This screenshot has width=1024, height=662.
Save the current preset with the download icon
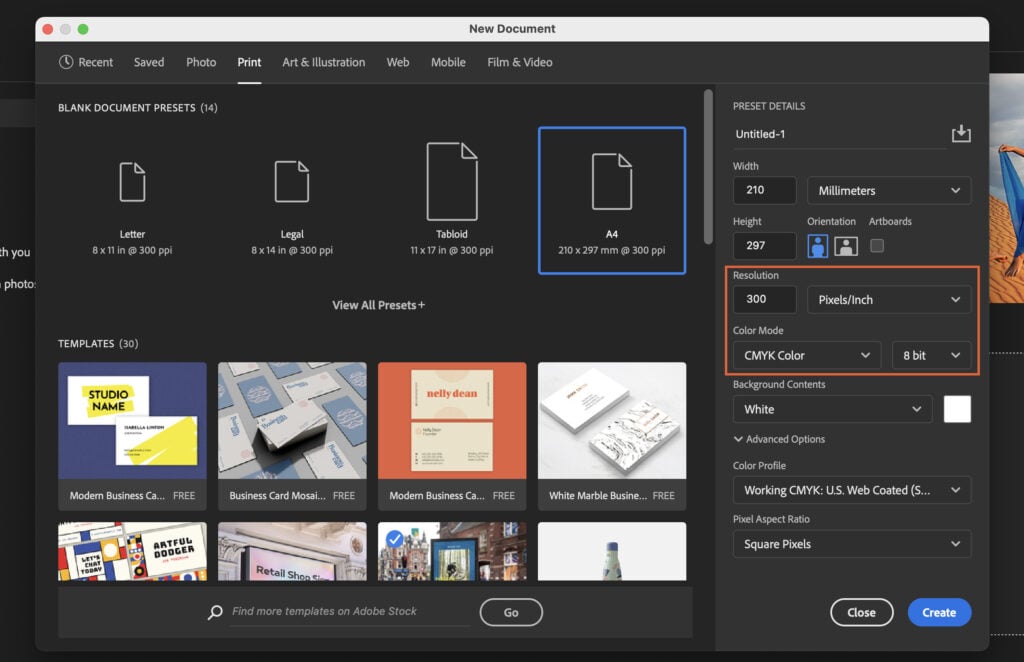961,132
